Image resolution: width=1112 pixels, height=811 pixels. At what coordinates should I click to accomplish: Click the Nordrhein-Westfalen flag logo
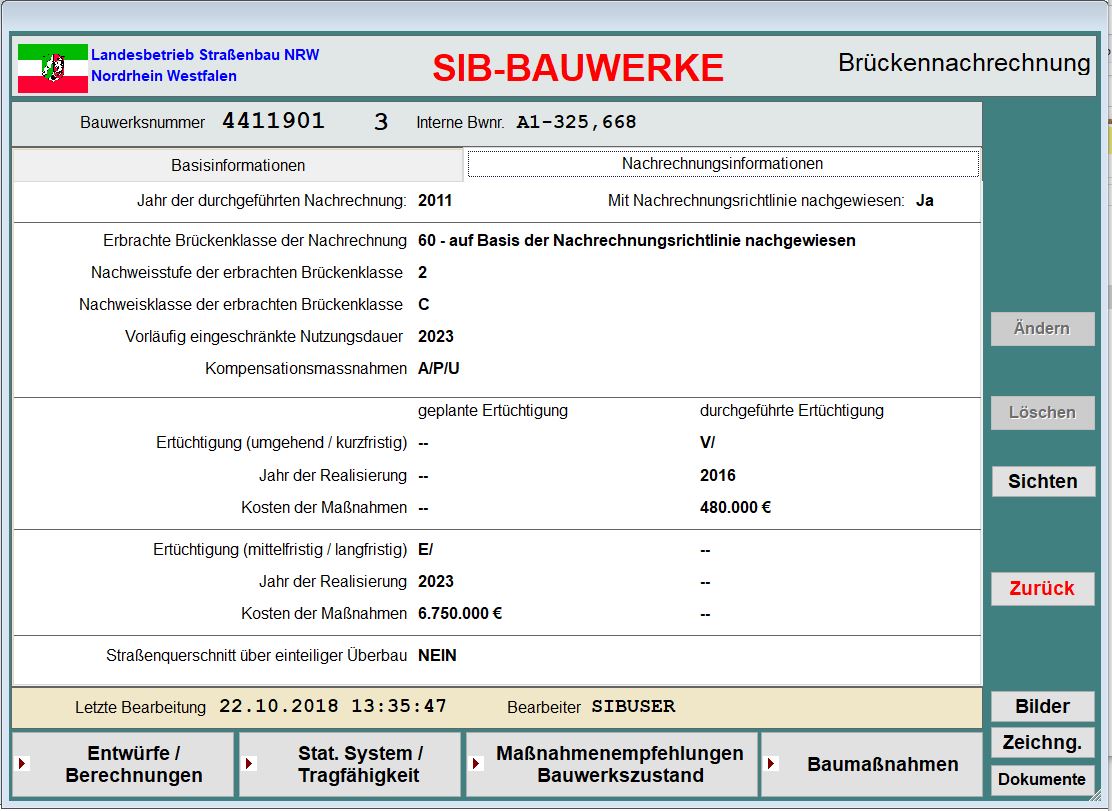52,68
